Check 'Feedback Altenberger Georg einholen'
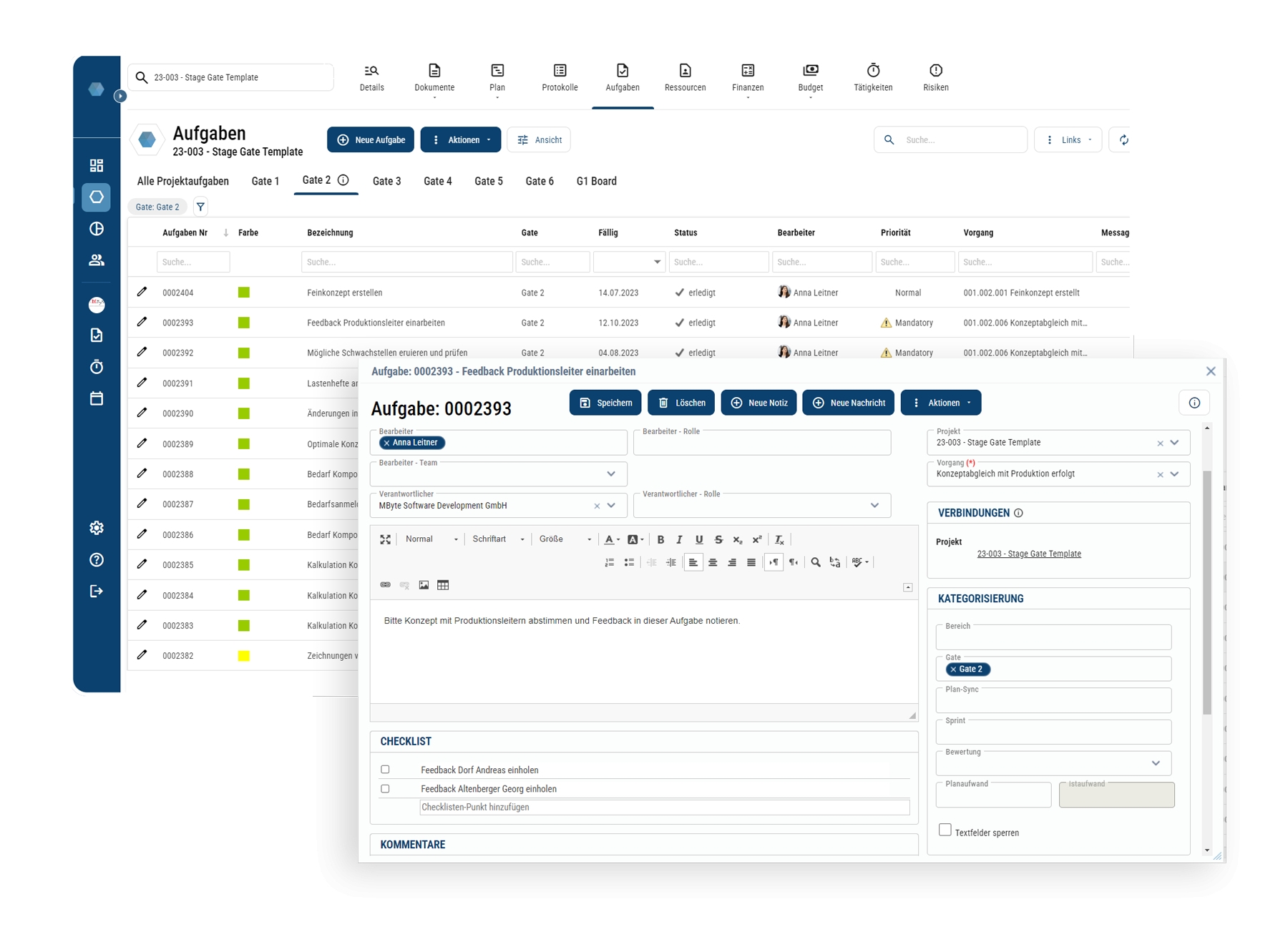 point(385,789)
